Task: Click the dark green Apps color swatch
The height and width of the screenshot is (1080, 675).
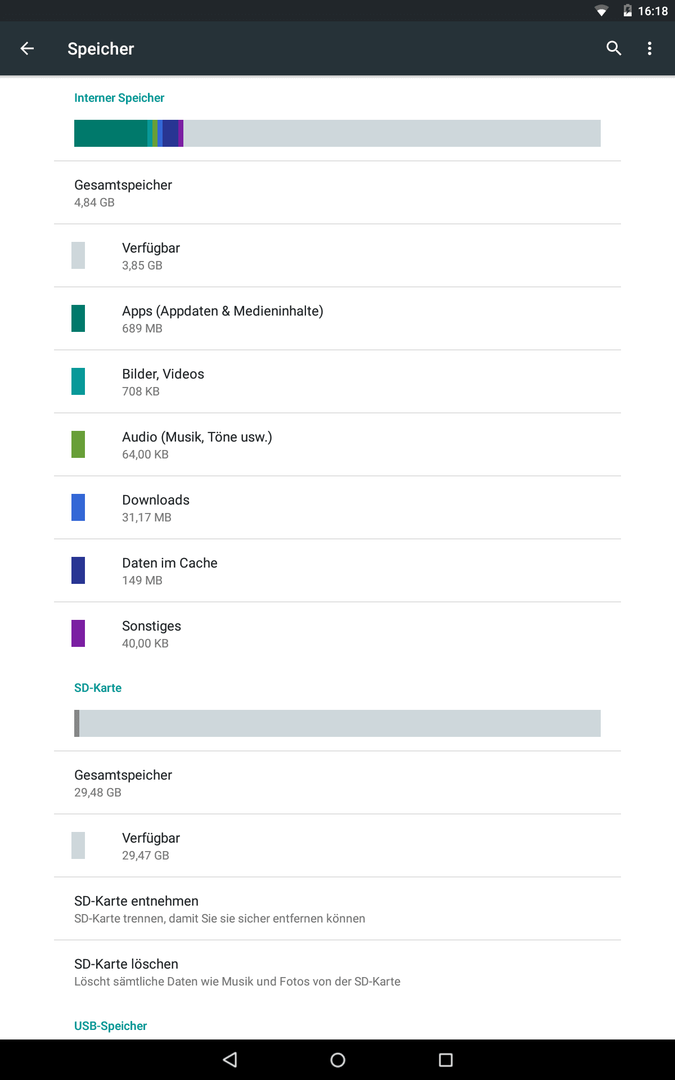Action: click(78, 318)
